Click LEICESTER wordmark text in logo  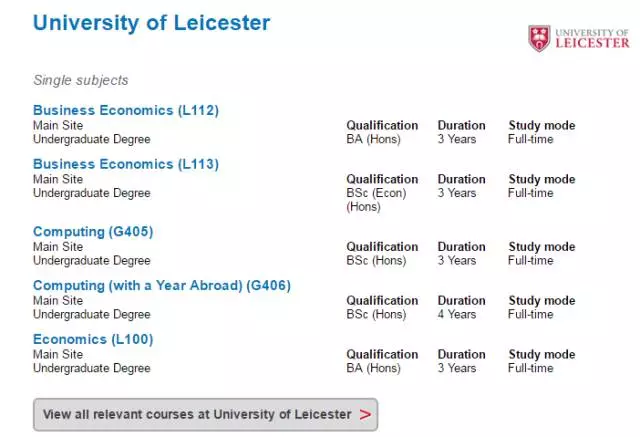(592, 43)
